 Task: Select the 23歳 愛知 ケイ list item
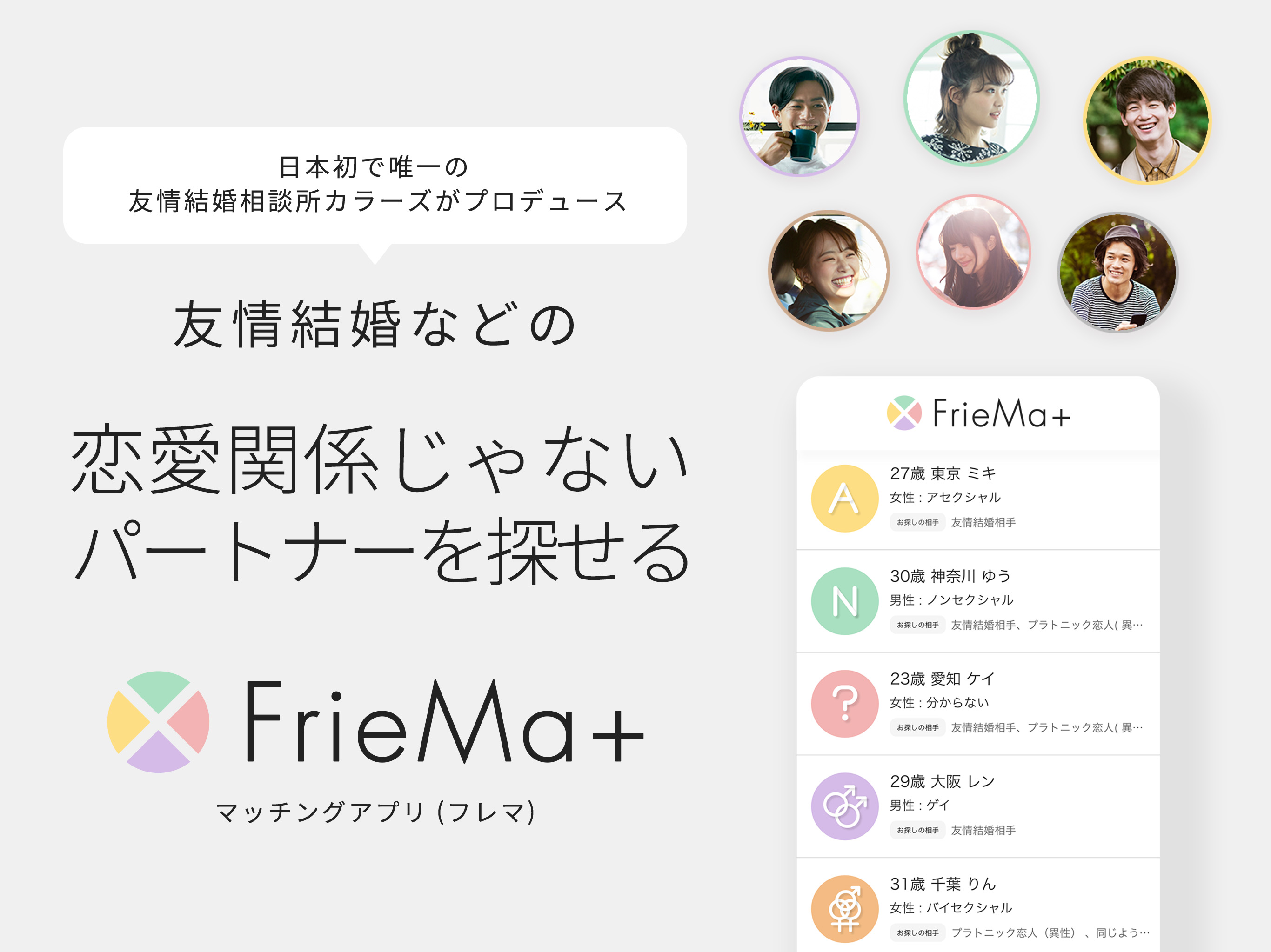pos(977,703)
